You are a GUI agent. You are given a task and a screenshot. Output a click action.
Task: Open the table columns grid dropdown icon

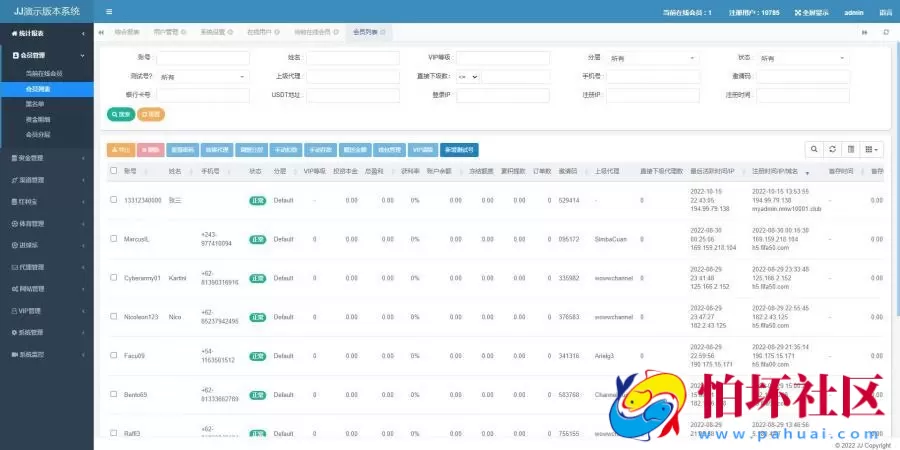click(872, 149)
